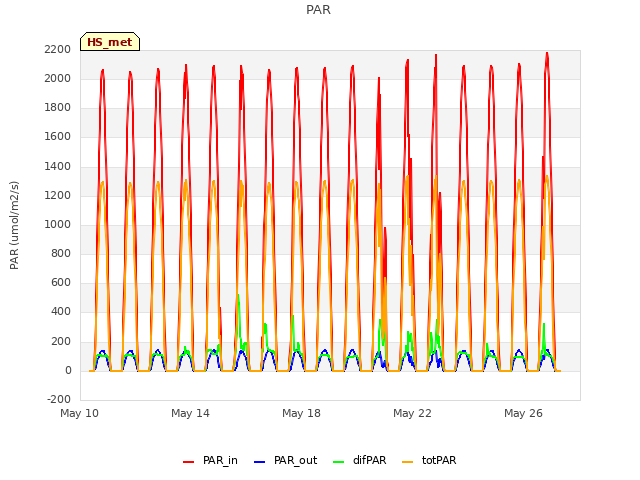This screenshot has height=480, width=640.
Task: Click the 1200 y-axis tick label
Action: click(58, 195)
